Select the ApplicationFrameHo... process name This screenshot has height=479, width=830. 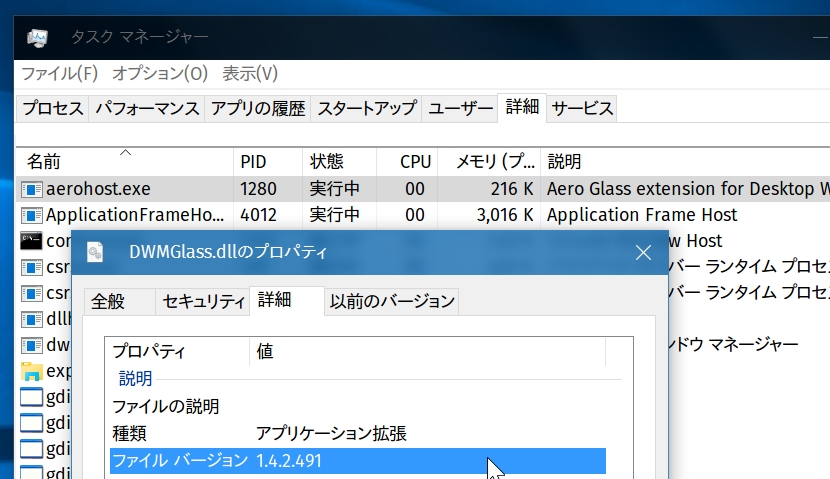[x=135, y=215]
